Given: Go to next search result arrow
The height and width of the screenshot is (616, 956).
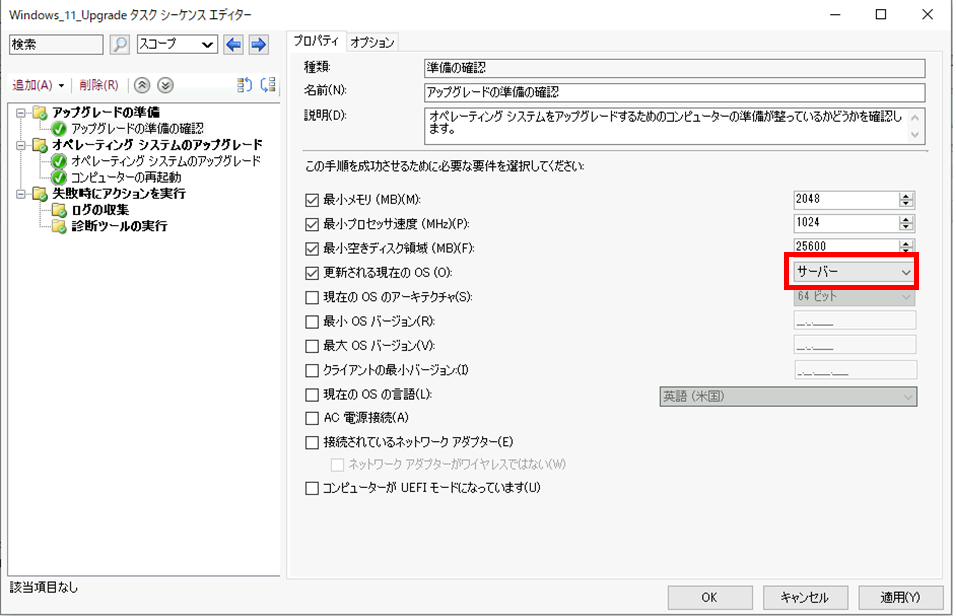Looking at the screenshot, I should 259,45.
